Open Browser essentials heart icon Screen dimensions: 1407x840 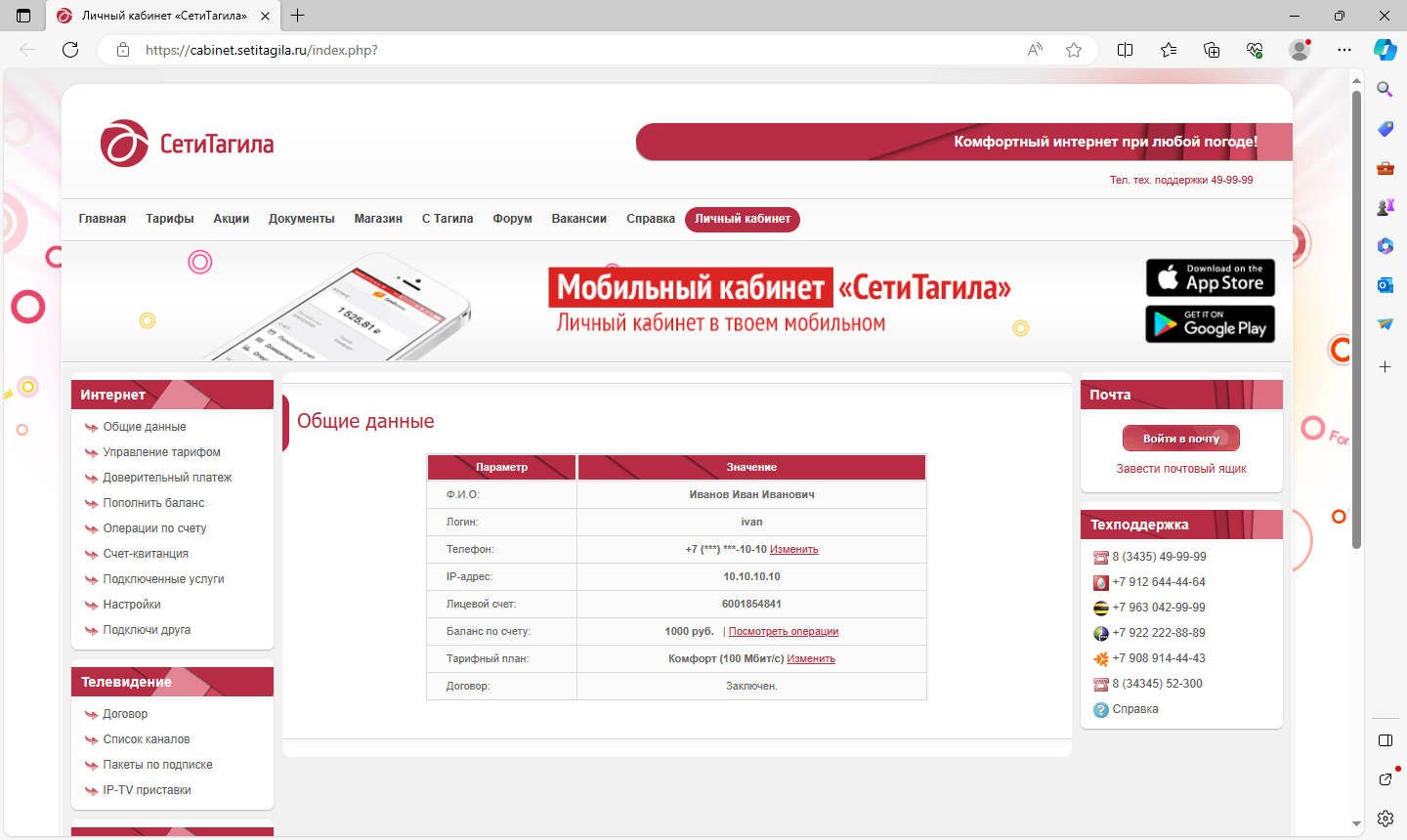(x=1255, y=50)
